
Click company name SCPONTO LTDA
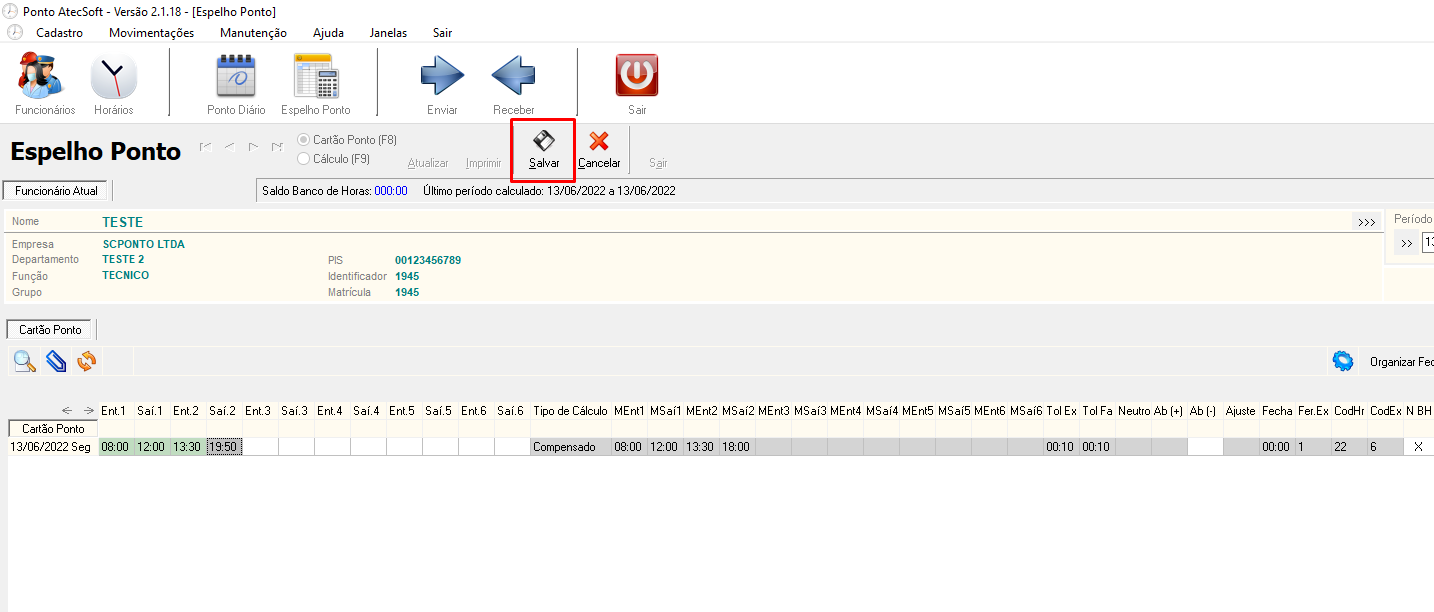pos(144,244)
